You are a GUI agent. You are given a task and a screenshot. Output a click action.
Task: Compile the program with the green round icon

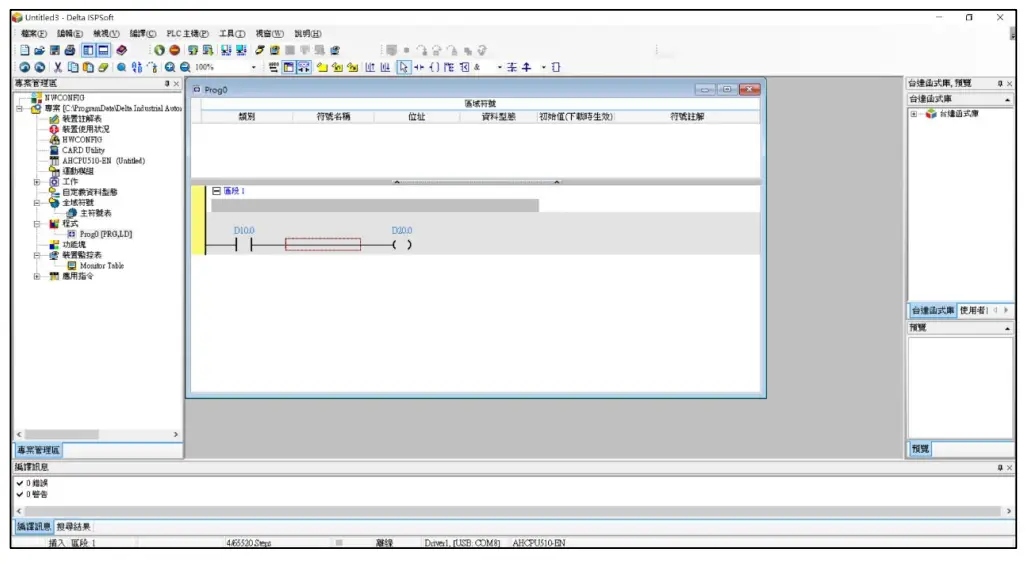tap(159, 50)
